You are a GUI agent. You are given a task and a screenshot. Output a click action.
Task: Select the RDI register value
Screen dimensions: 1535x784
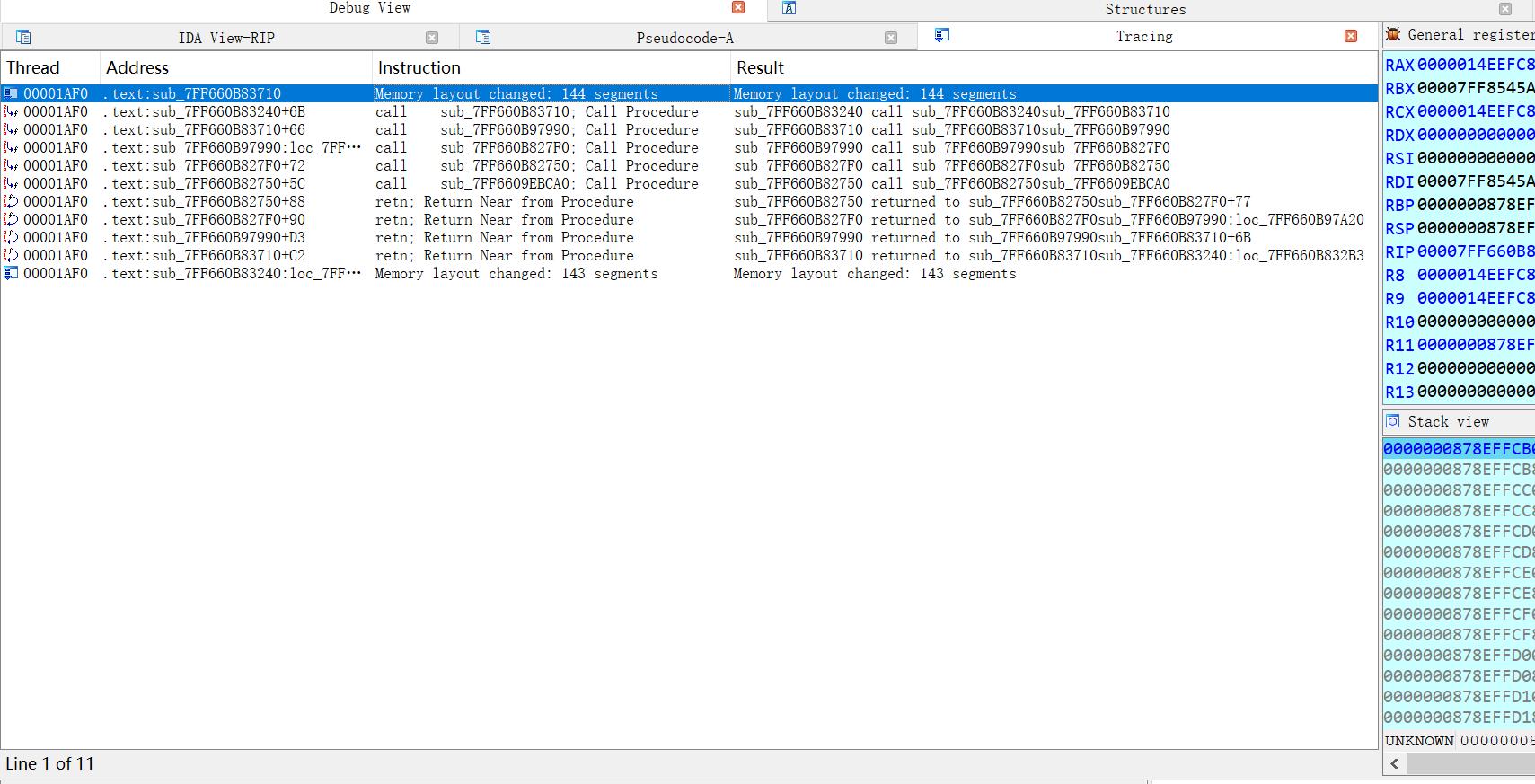[x=1476, y=181]
